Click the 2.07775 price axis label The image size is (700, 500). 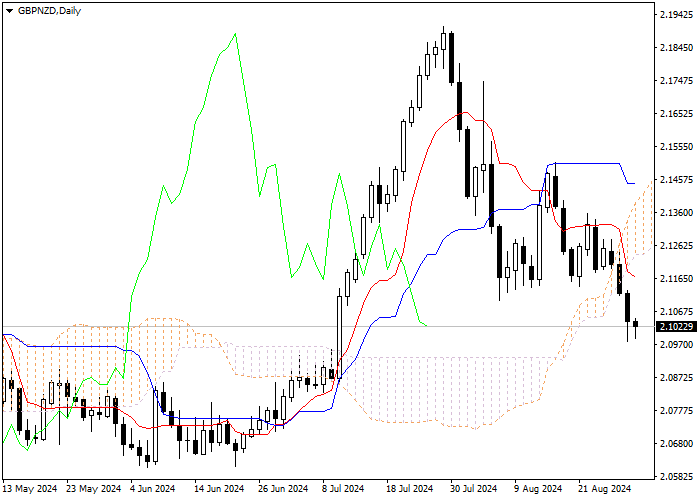click(676, 411)
